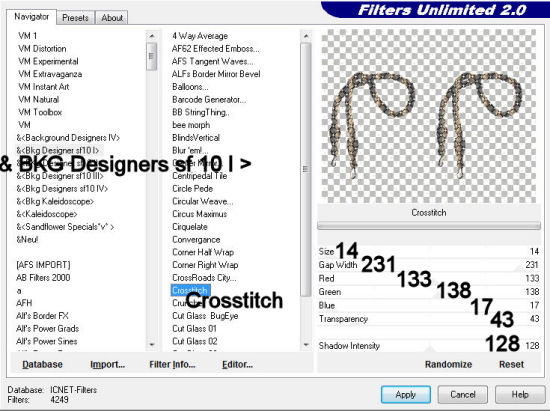Image resolution: width=550 pixels, height=411 pixels.
Task: Choose ALFs Border Mirror Bevel filter
Action: [x=216, y=74]
